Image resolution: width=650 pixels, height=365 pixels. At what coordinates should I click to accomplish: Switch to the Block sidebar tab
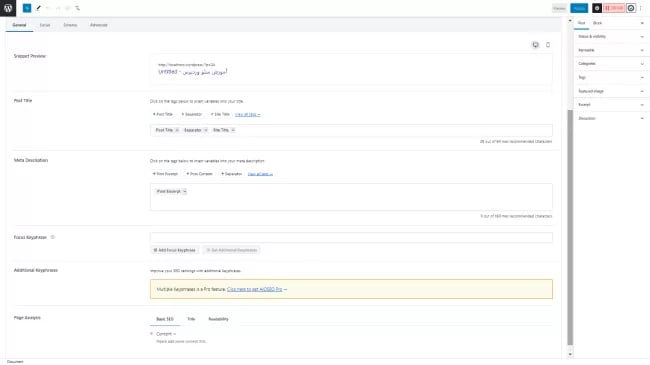pos(597,23)
